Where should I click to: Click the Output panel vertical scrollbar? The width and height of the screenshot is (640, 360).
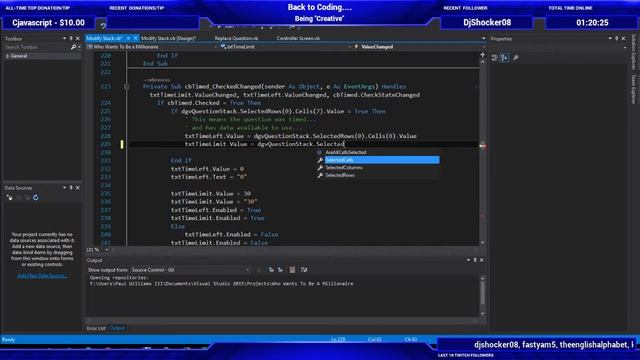coord(483,296)
